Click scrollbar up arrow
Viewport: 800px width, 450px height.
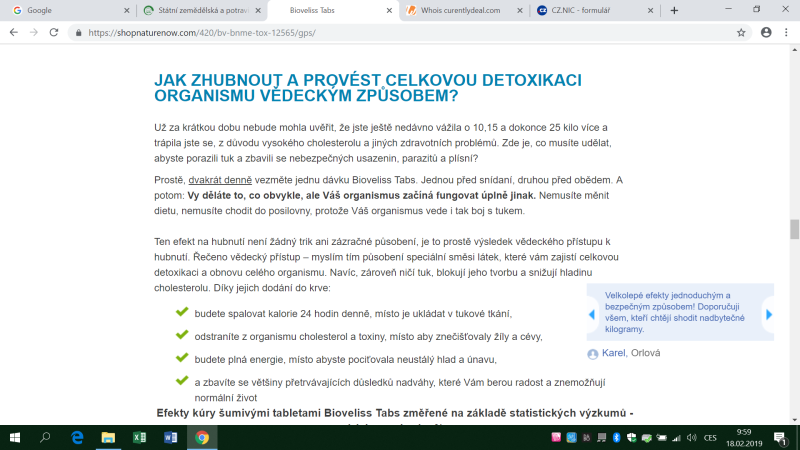pos(794,50)
